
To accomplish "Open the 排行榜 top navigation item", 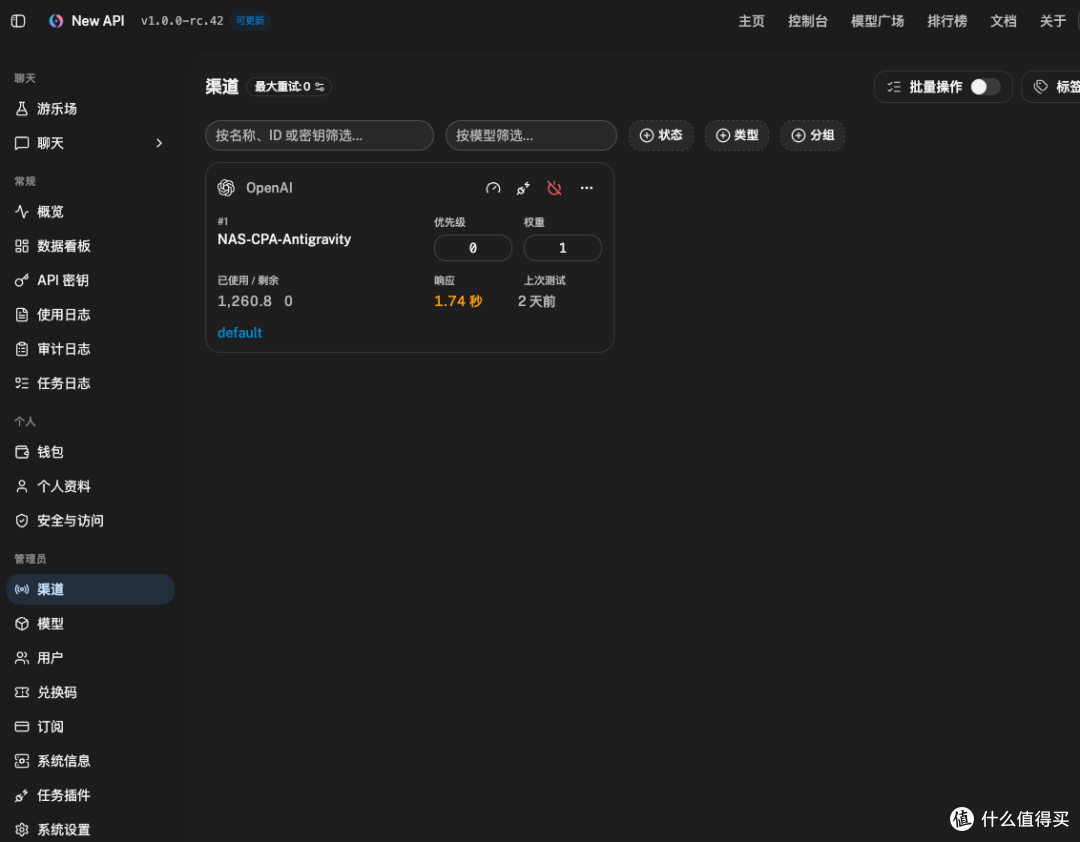I will [x=947, y=21].
